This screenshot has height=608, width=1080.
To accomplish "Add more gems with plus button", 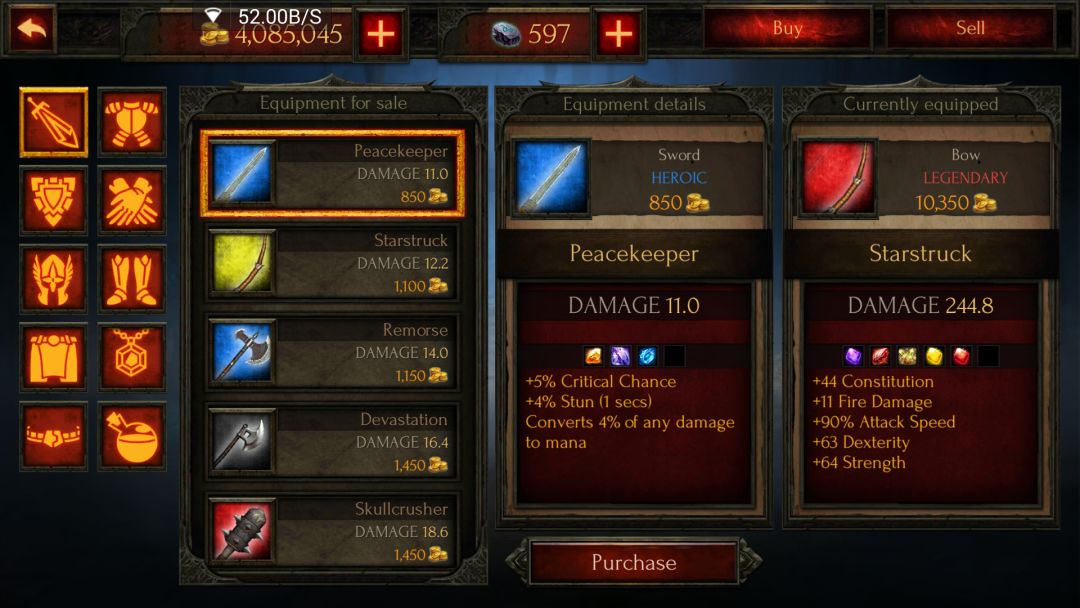I will click(x=619, y=33).
